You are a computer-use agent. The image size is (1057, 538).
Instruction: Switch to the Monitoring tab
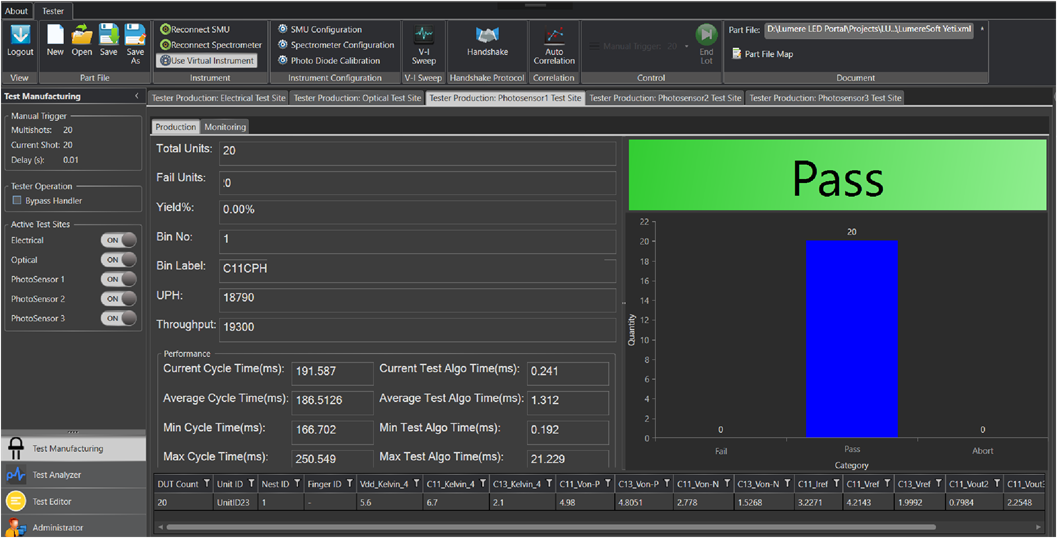click(x=225, y=127)
